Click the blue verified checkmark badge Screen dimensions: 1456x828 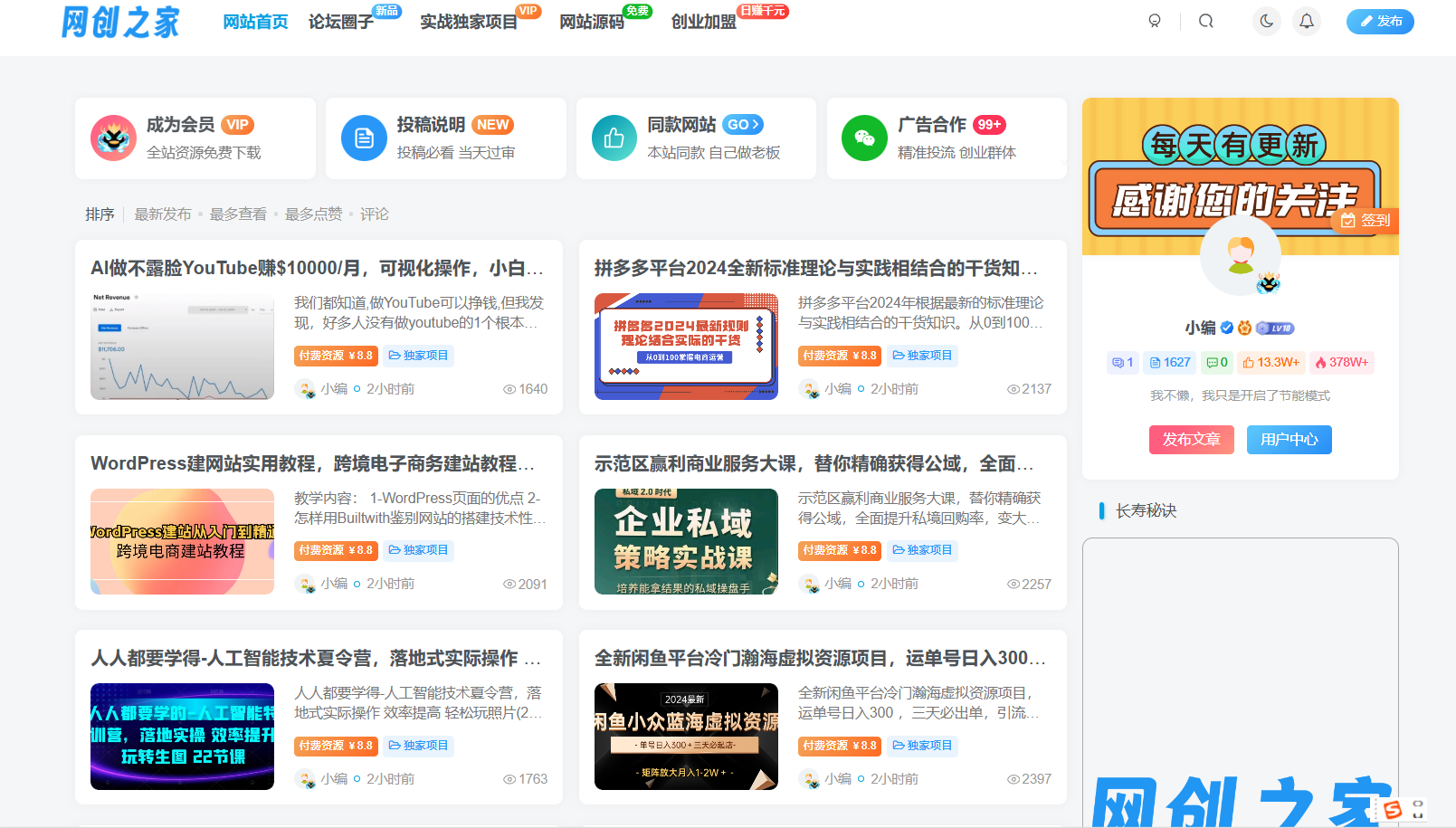point(1227,328)
